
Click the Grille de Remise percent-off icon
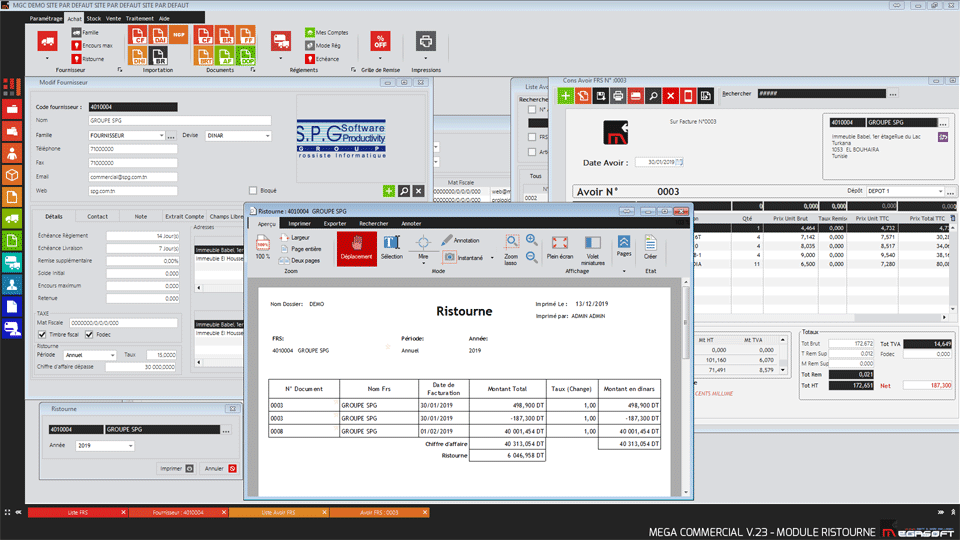pos(380,42)
